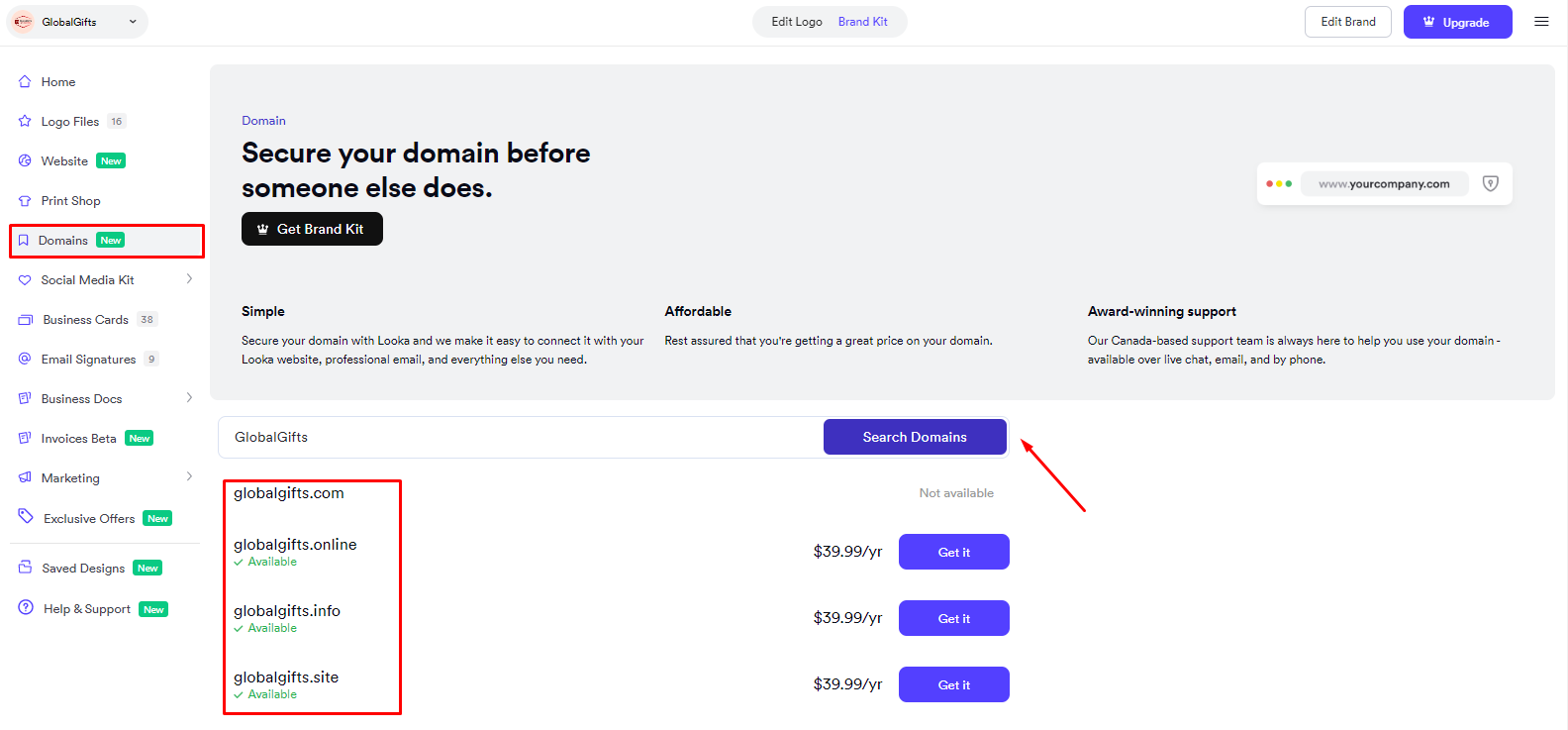Expand the Marketing submenu chevron

pos(189,477)
